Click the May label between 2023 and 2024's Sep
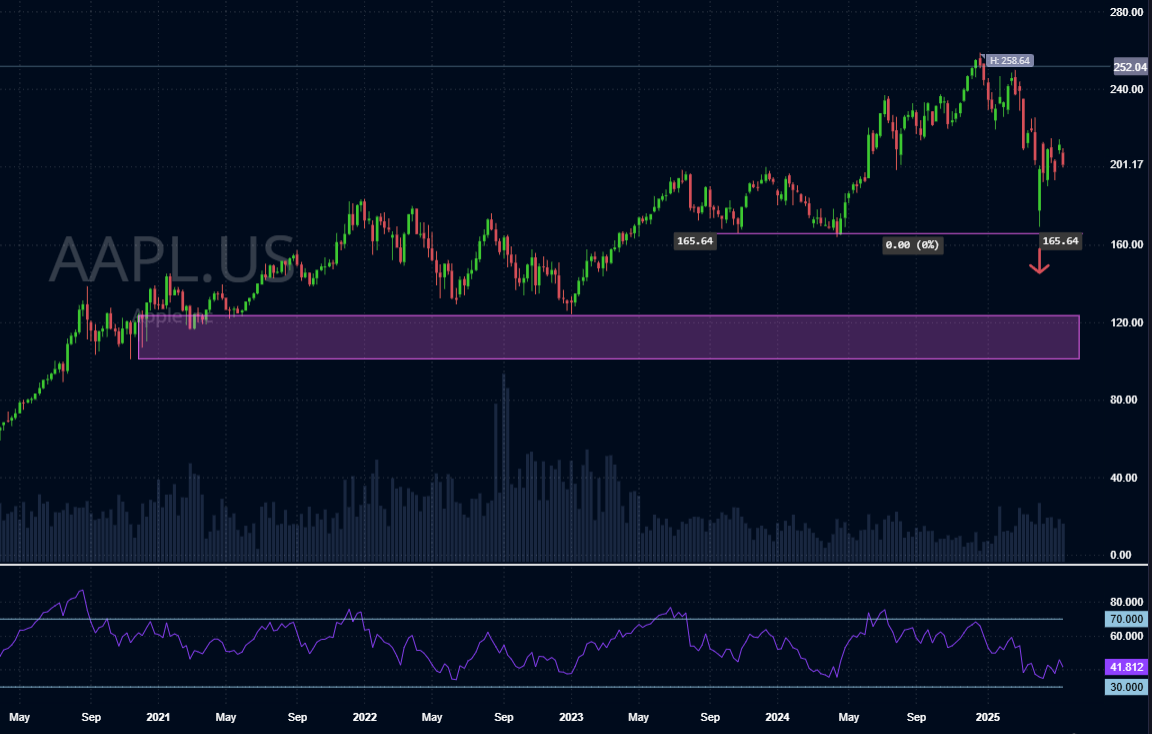 tap(638, 717)
